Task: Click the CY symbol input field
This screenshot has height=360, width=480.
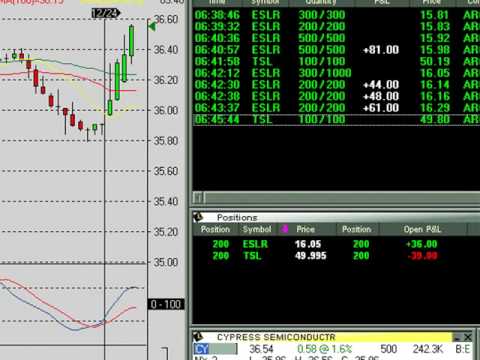Action: point(215,349)
